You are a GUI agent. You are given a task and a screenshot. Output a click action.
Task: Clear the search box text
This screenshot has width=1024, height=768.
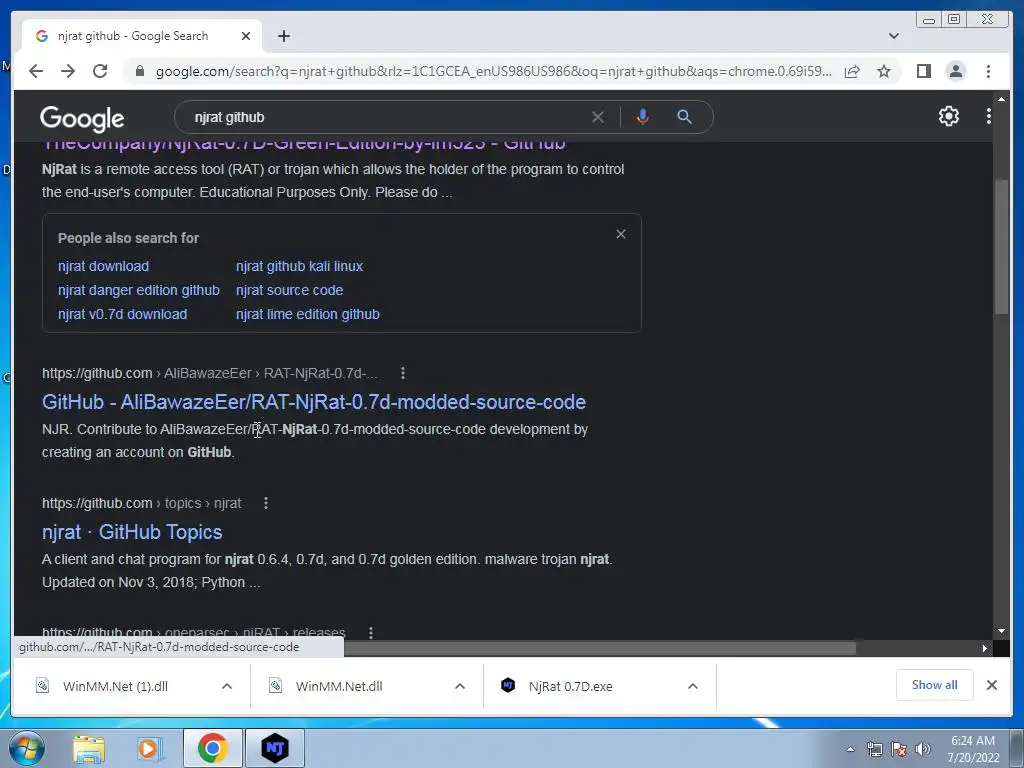(x=598, y=117)
